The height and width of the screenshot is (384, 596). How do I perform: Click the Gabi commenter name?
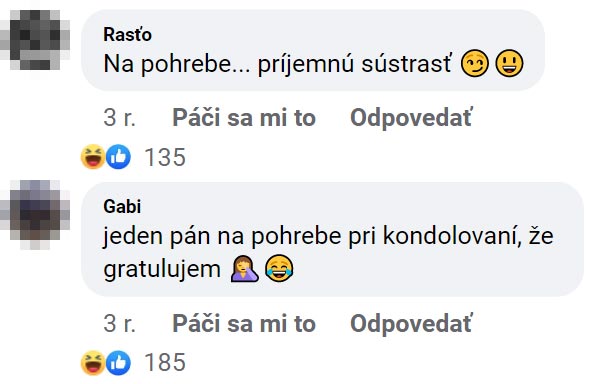(122, 206)
